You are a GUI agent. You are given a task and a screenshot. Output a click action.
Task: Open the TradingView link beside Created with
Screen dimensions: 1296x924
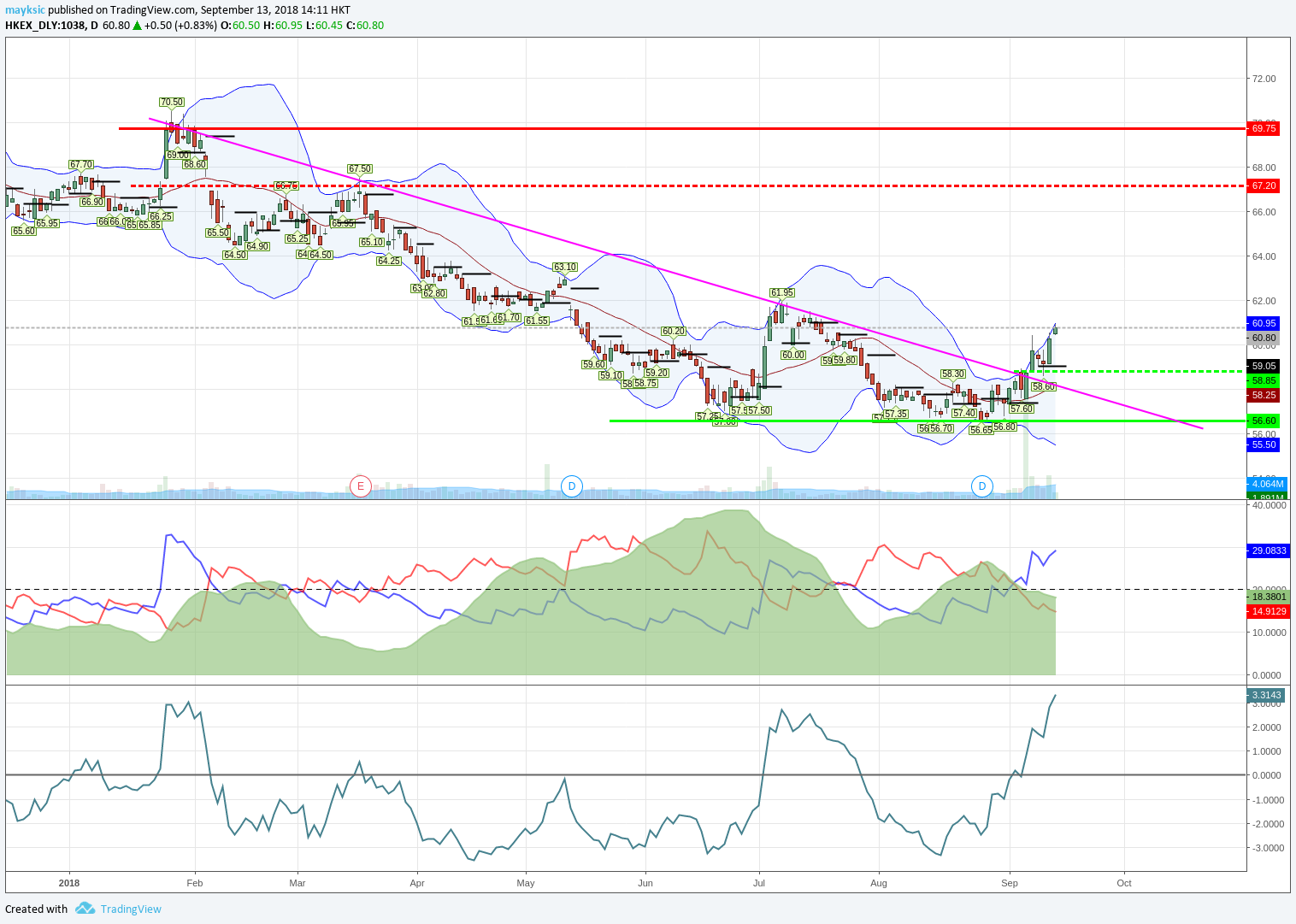point(131,909)
